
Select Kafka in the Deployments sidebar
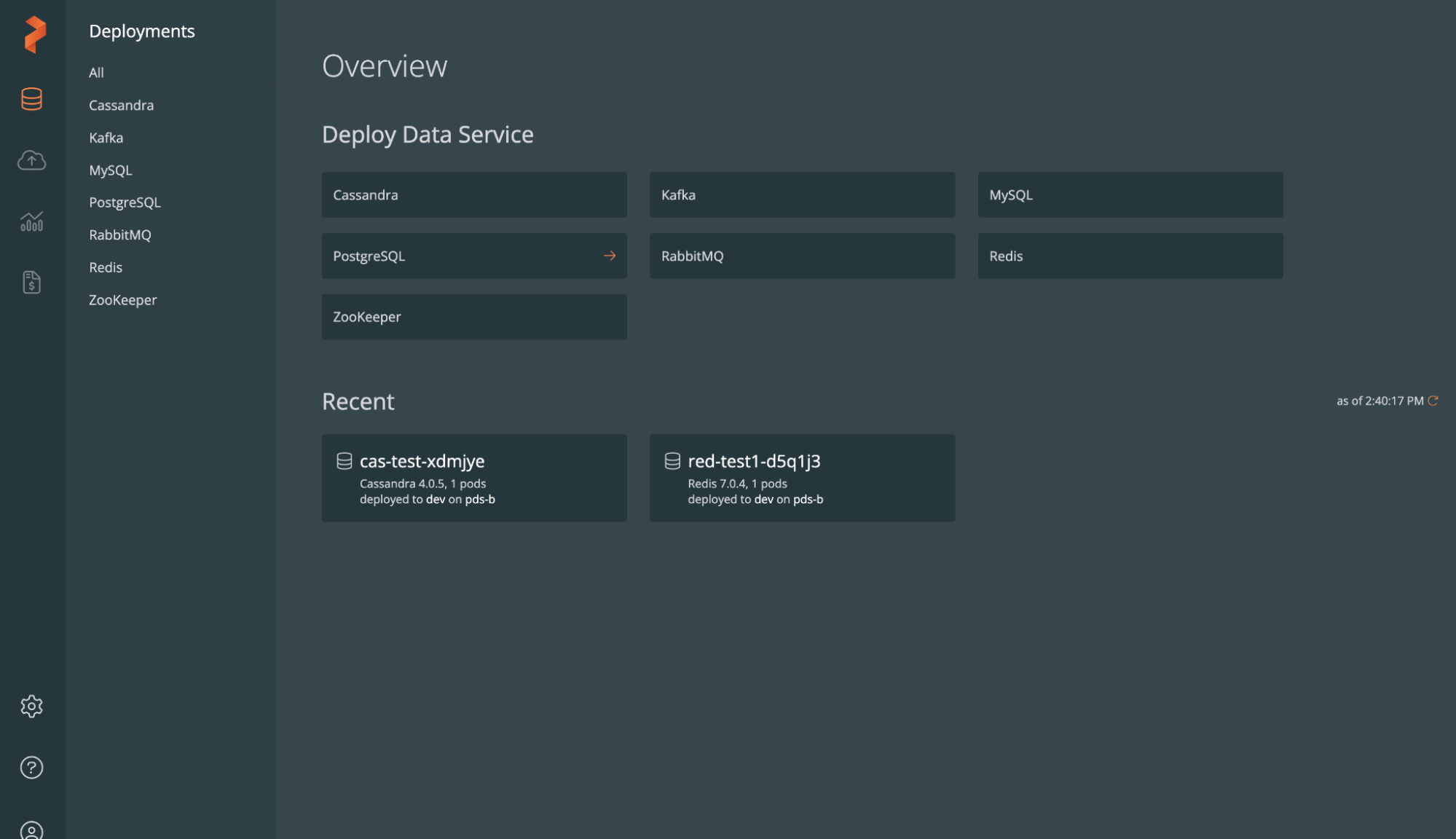pos(106,137)
